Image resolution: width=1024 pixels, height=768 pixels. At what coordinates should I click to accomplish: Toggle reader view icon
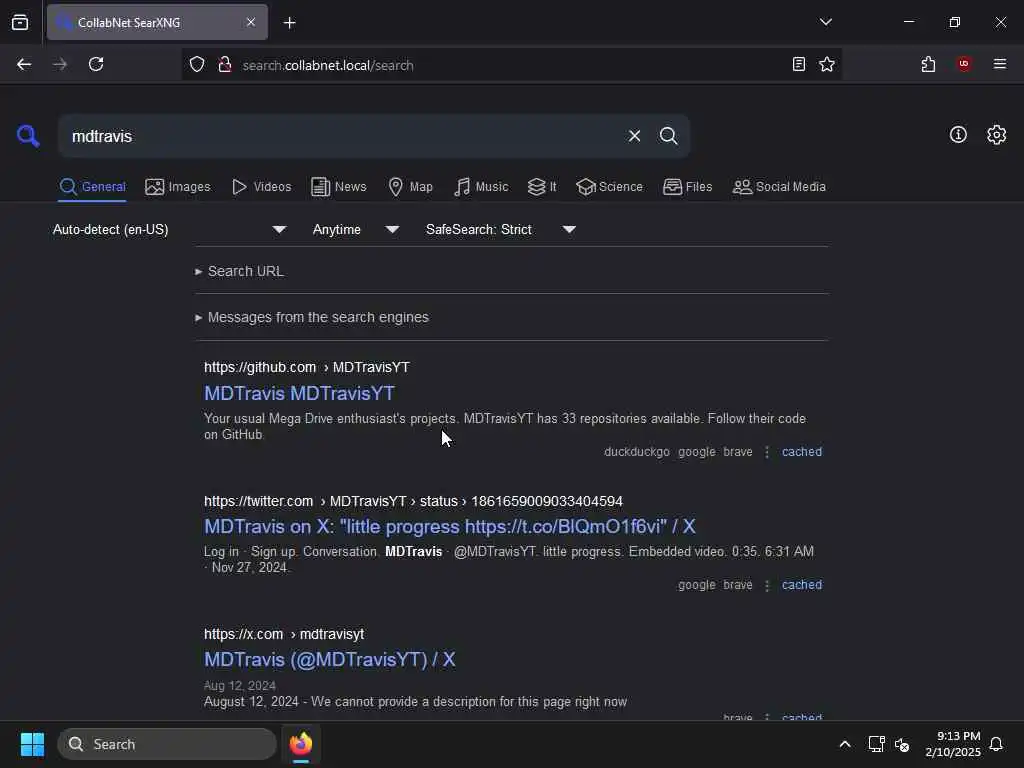point(799,64)
